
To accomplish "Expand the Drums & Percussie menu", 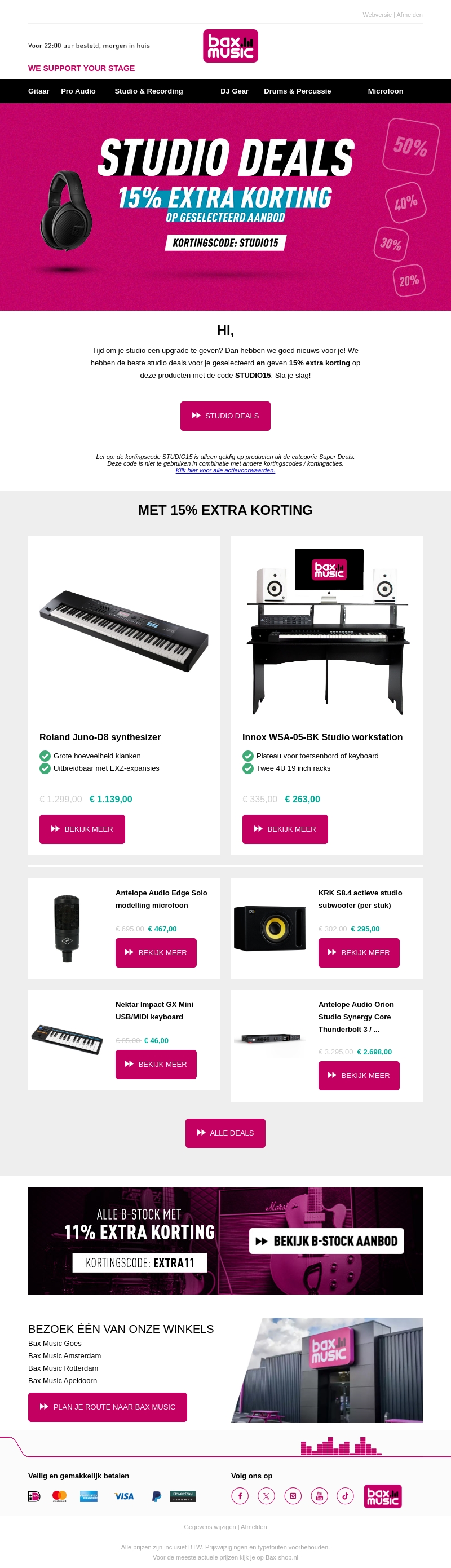I will point(297,91).
